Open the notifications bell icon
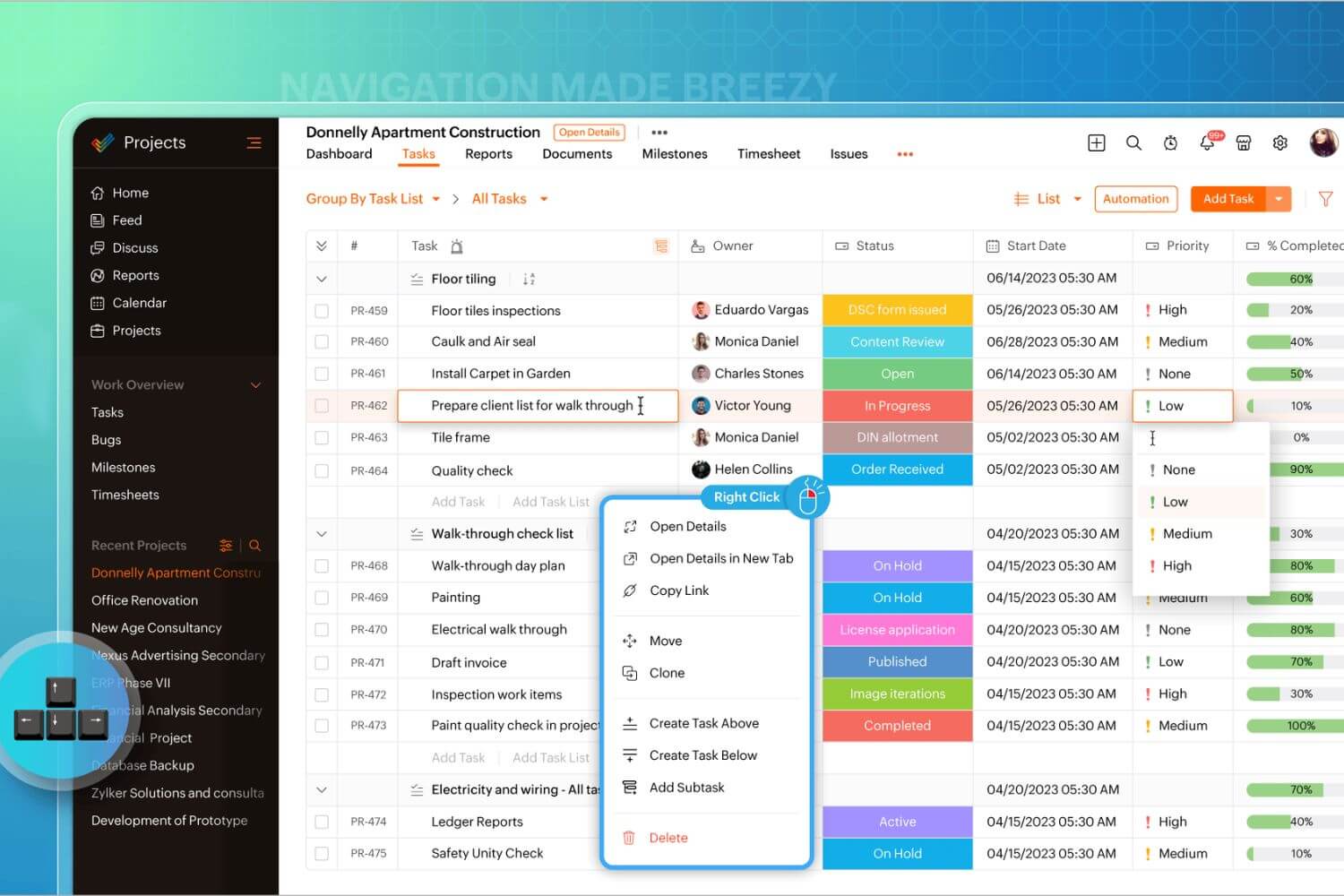 click(x=1208, y=142)
